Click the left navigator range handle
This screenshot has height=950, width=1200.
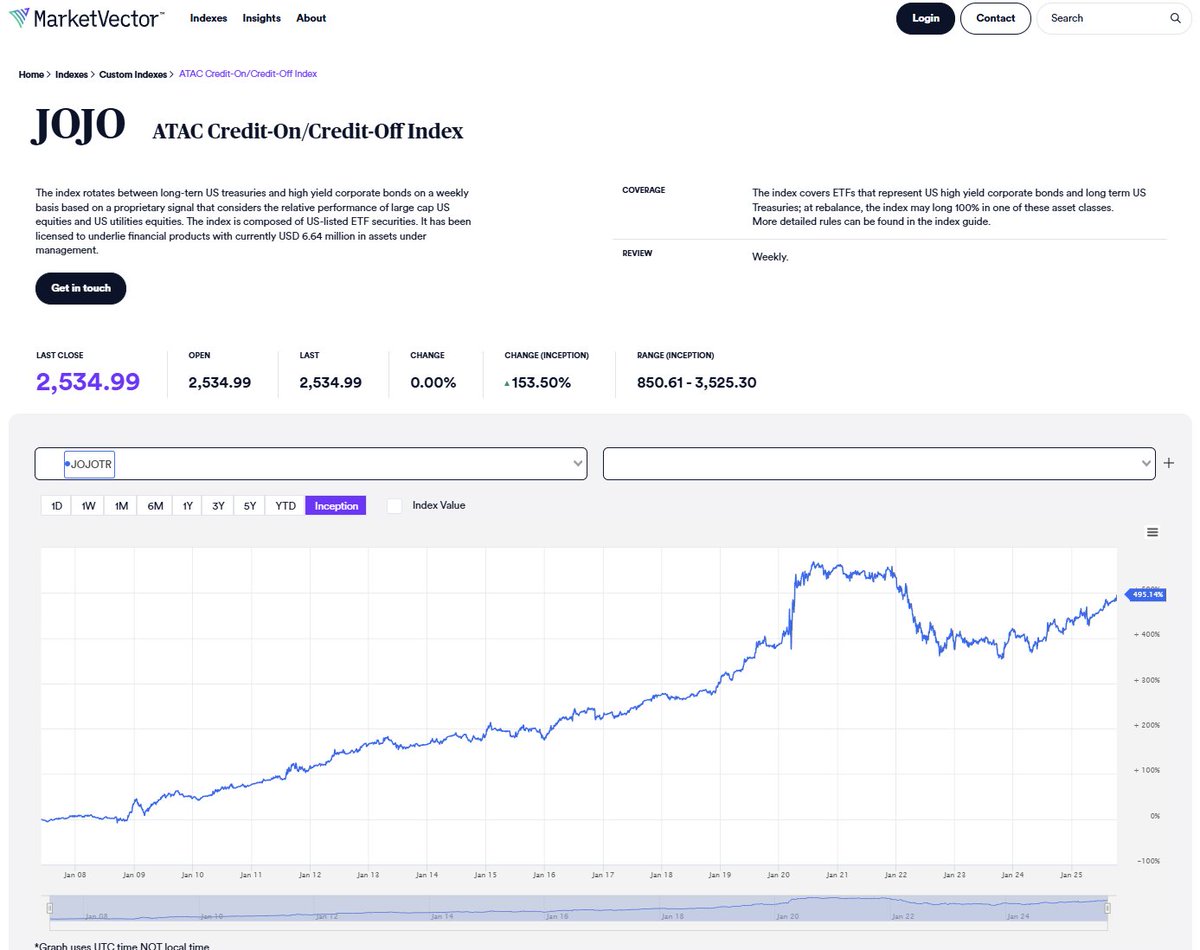[49, 907]
